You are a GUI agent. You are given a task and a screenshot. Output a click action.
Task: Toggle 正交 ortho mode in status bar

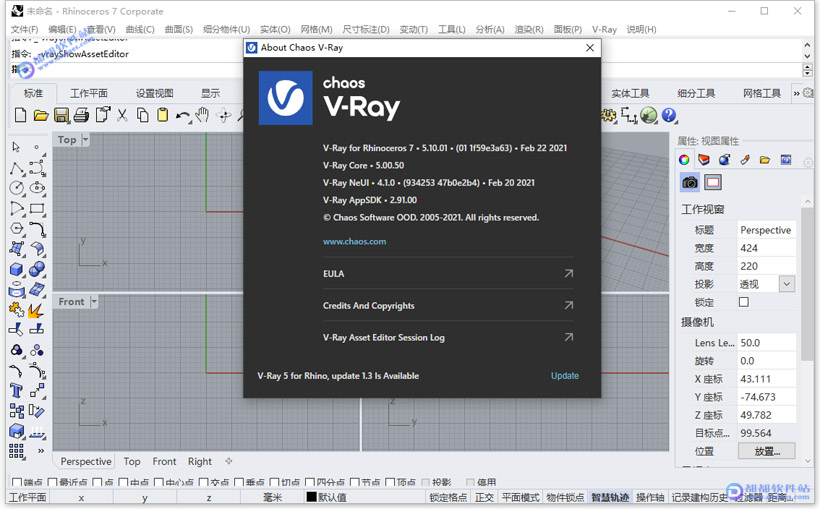(484, 497)
